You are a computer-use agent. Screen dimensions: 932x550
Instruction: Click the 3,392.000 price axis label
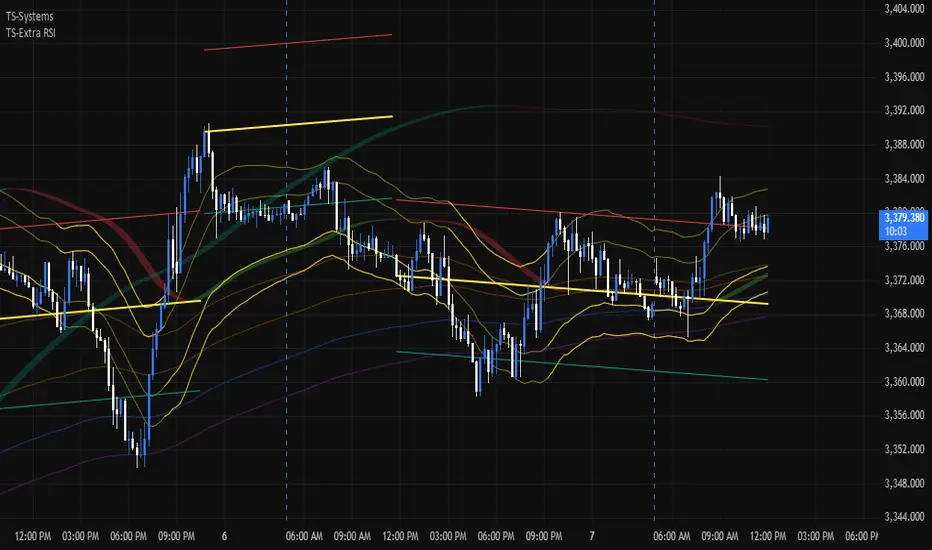[904, 110]
